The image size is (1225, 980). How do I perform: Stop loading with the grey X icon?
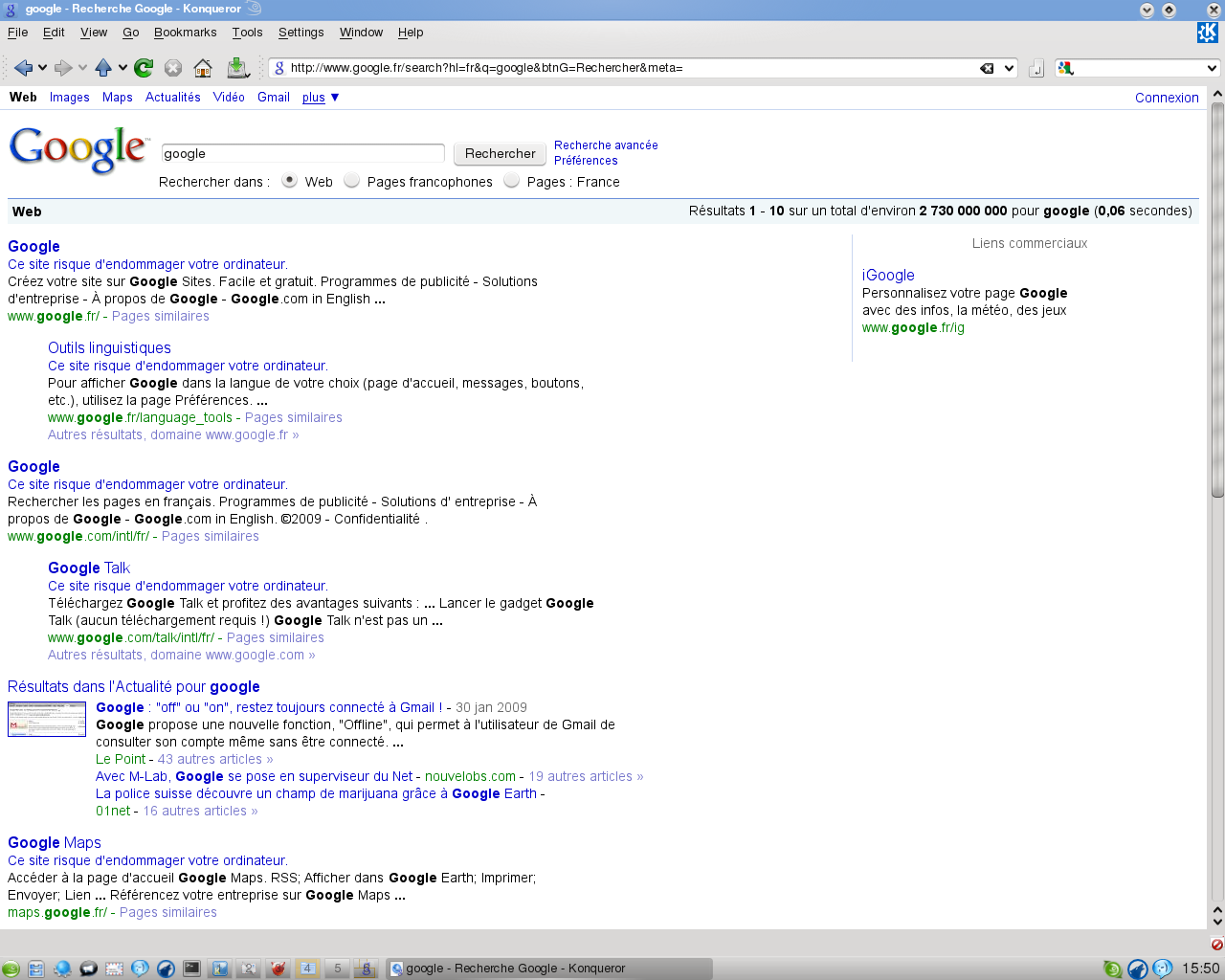[x=173, y=68]
